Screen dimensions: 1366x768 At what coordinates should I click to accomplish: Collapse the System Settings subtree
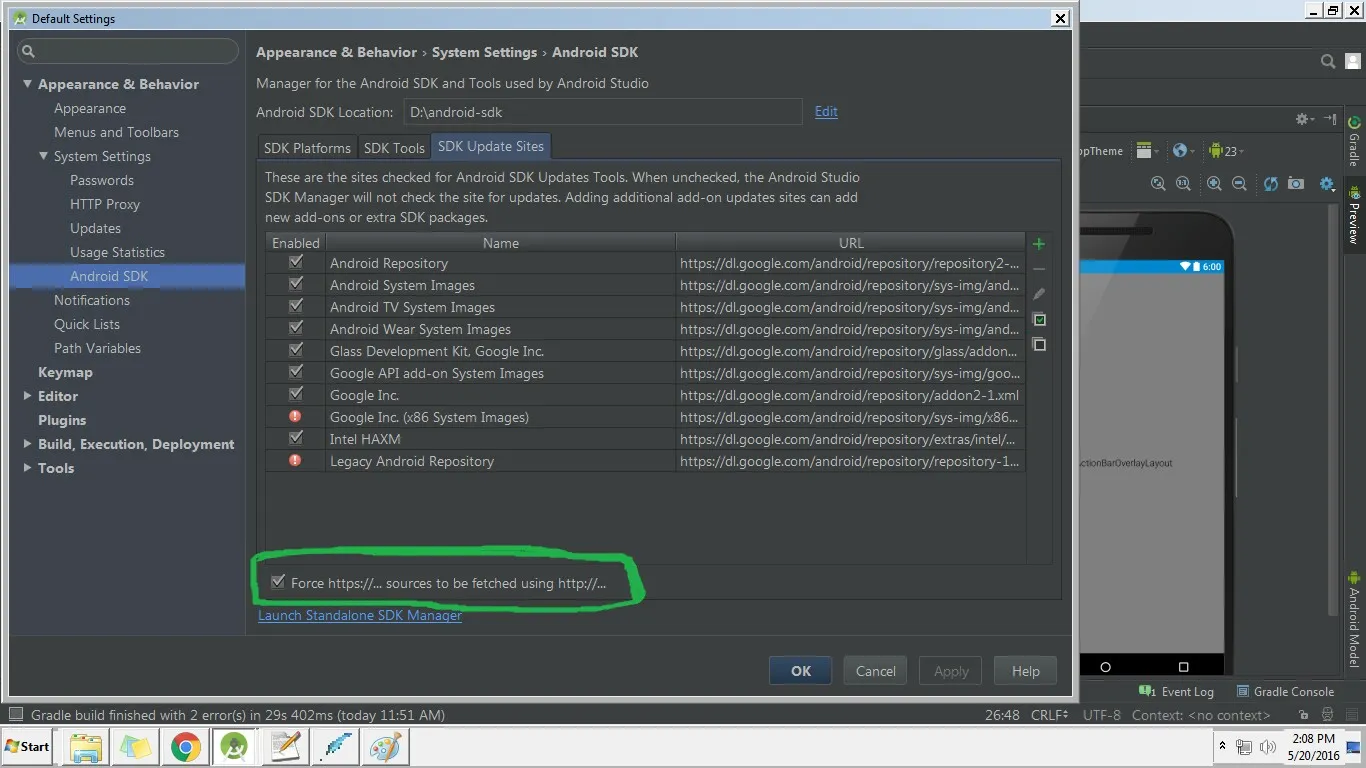(44, 156)
